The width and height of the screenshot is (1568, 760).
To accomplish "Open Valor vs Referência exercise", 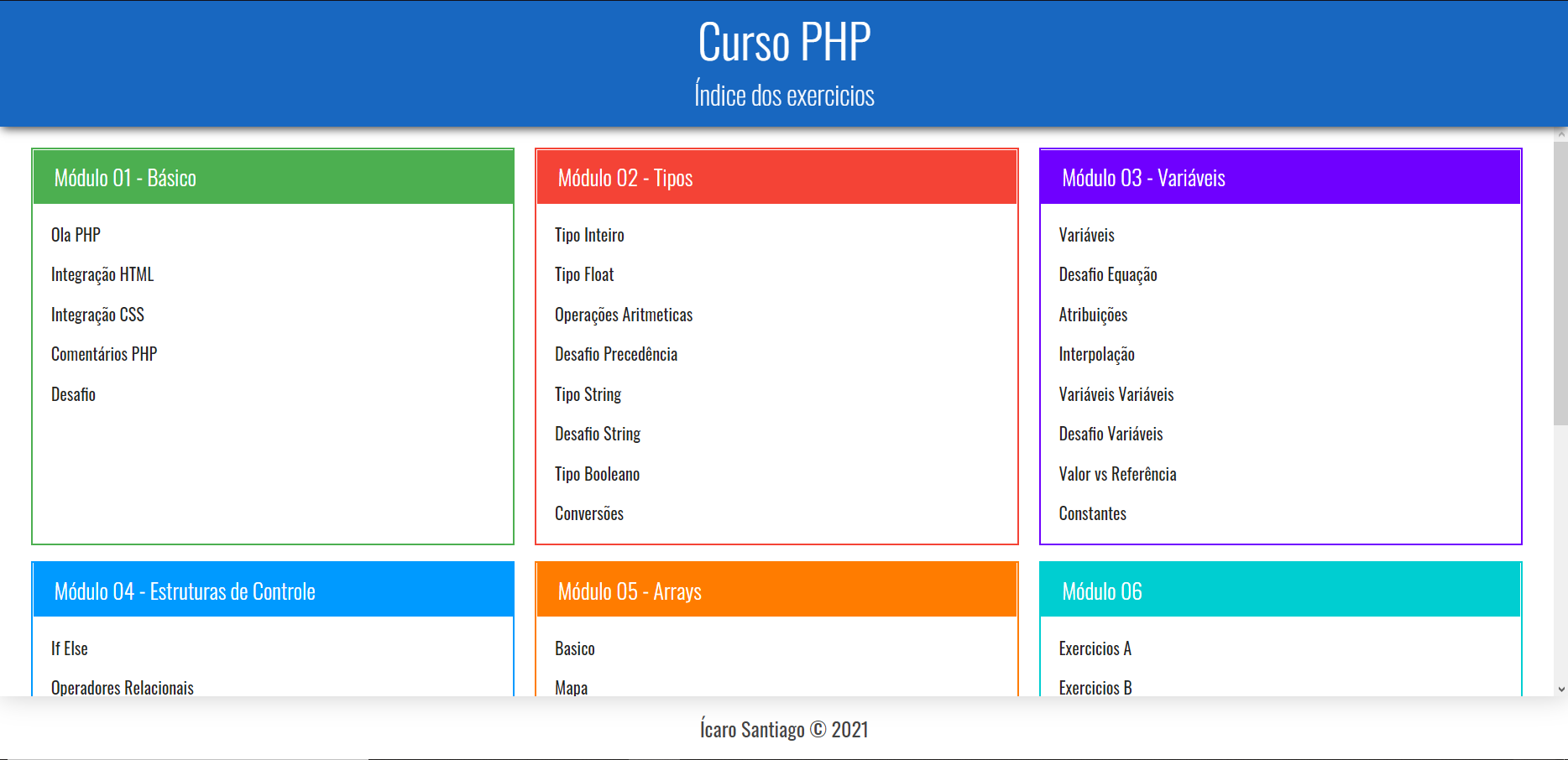I will (1117, 474).
